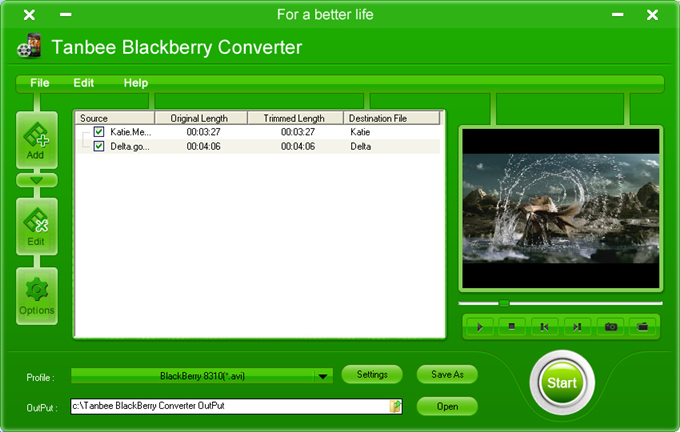The width and height of the screenshot is (680, 432).
Task: Open the File menu
Action: coord(40,83)
